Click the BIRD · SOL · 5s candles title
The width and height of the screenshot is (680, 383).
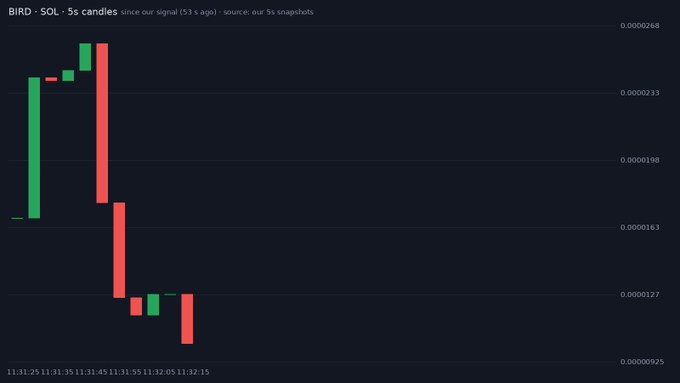tap(63, 12)
